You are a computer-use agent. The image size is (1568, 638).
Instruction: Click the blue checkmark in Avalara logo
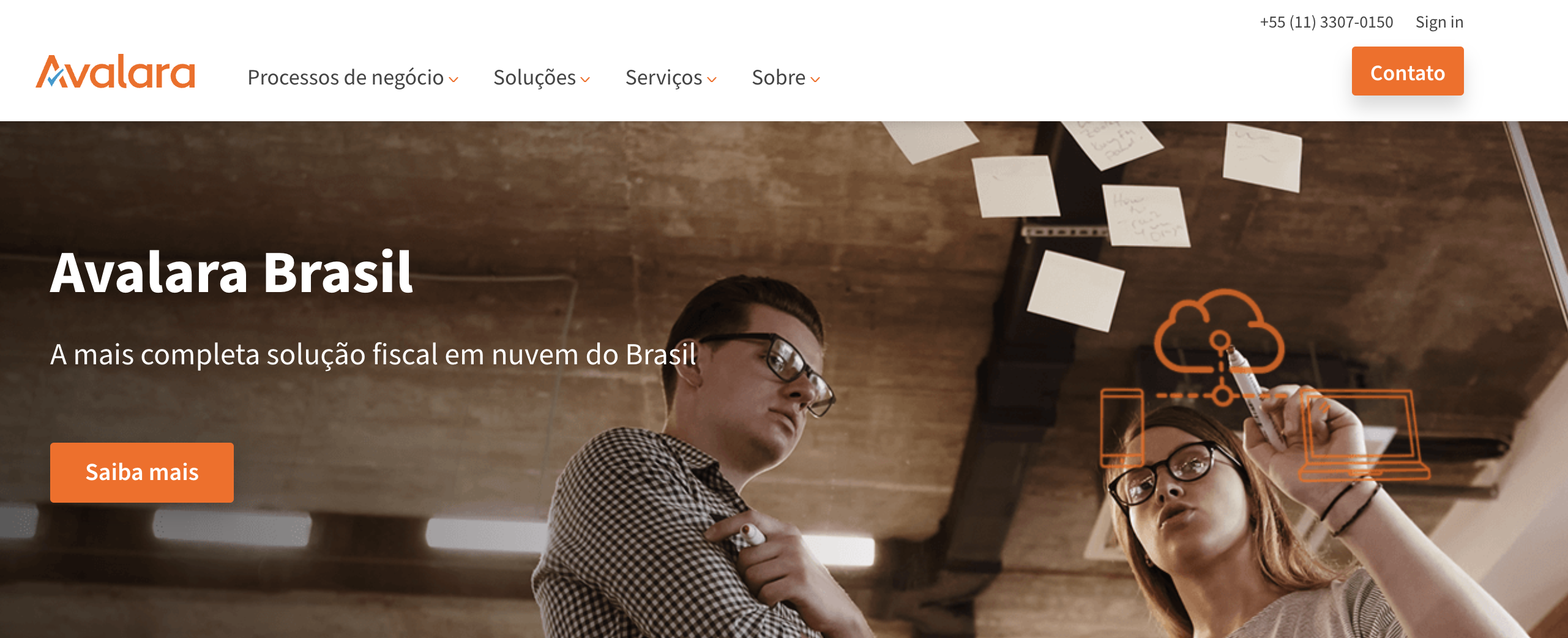(55, 77)
